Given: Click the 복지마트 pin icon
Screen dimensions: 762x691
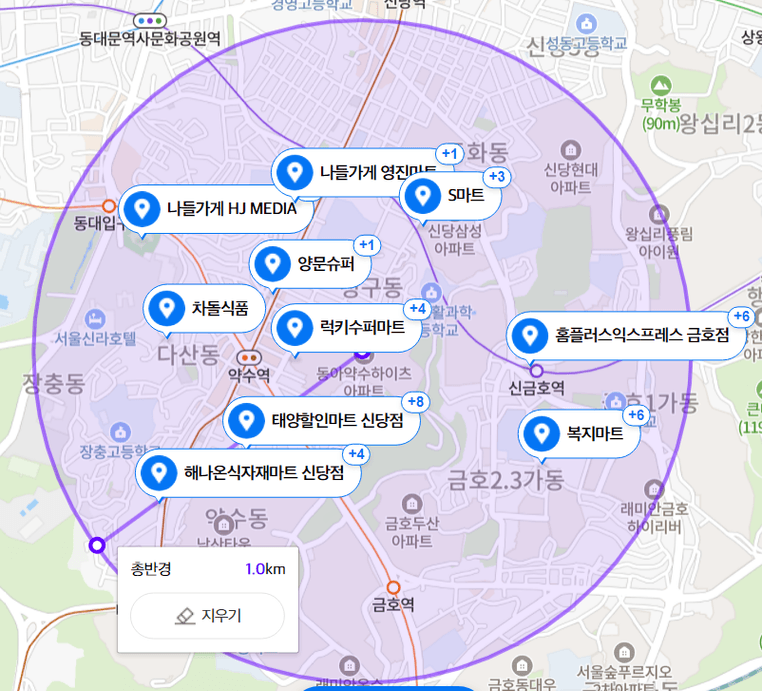Looking at the screenshot, I should click(541, 433).
